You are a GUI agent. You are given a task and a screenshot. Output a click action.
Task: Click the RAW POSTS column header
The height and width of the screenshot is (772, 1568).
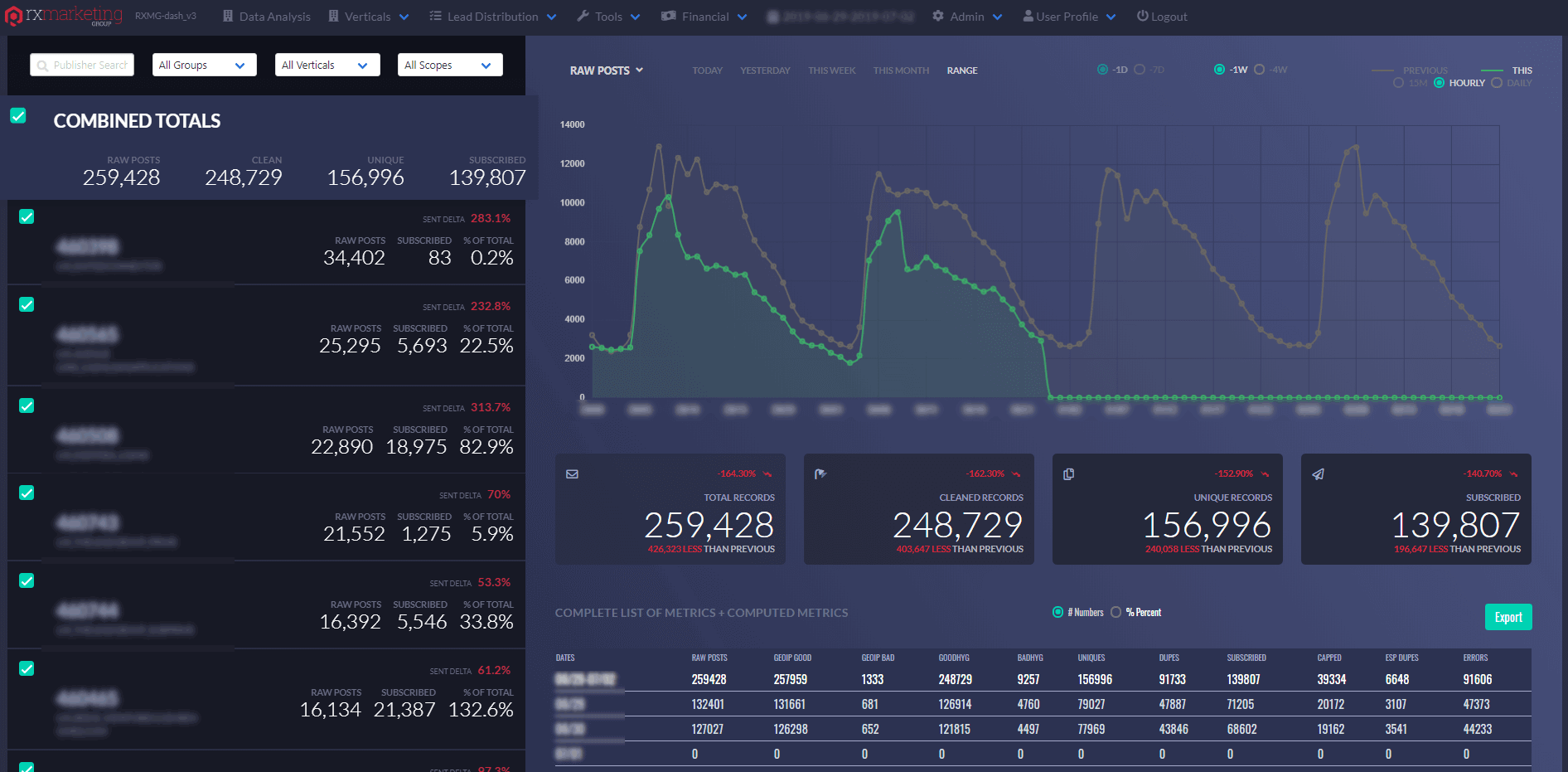point(709,658)
